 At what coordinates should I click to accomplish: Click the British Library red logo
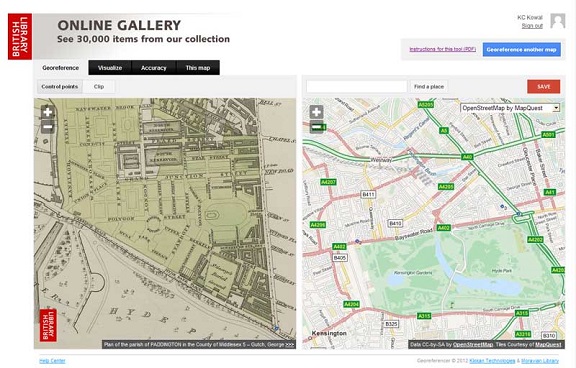tap(20, 36)
